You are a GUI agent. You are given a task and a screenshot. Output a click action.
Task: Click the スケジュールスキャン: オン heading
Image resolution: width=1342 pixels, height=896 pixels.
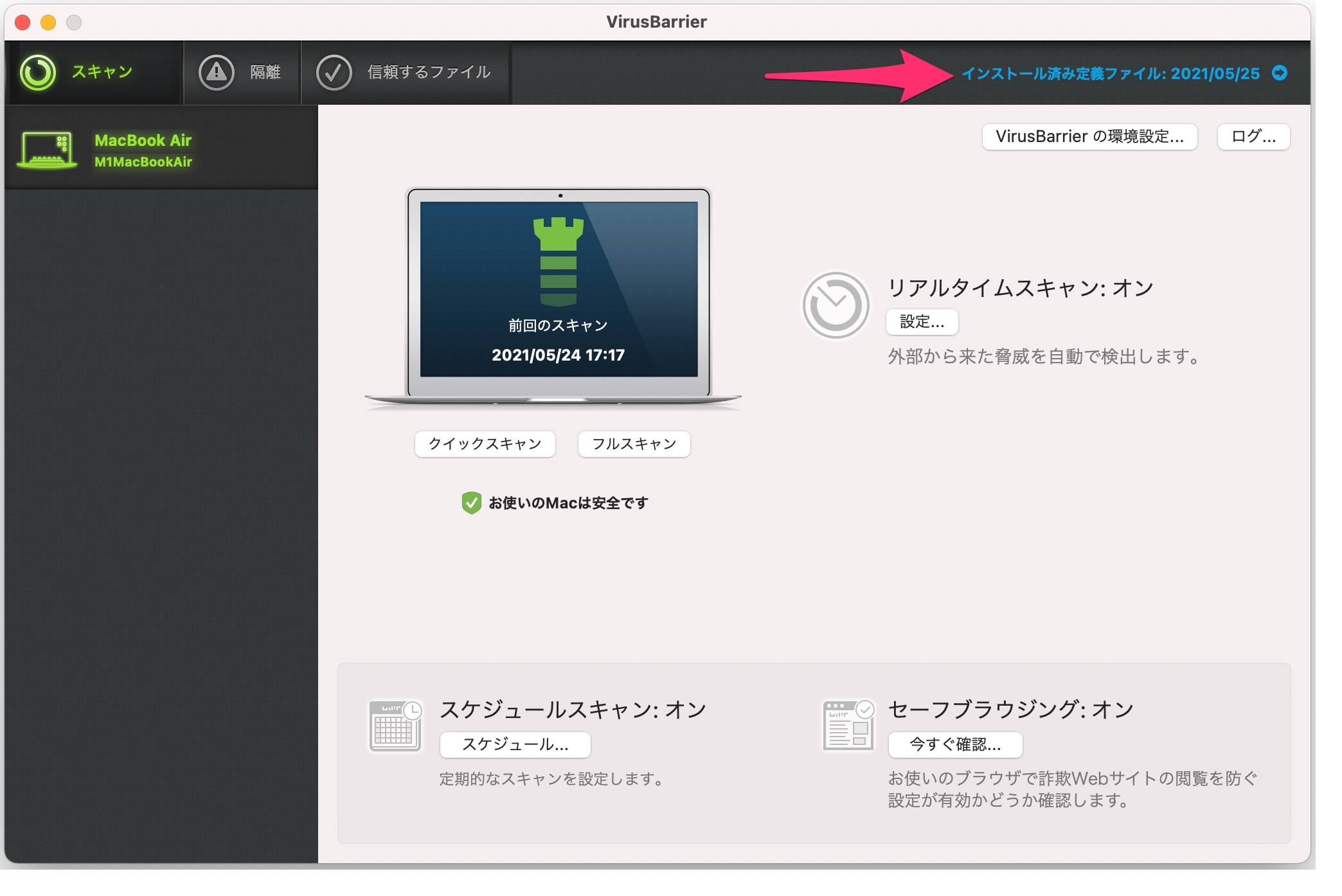click(573, 710)
